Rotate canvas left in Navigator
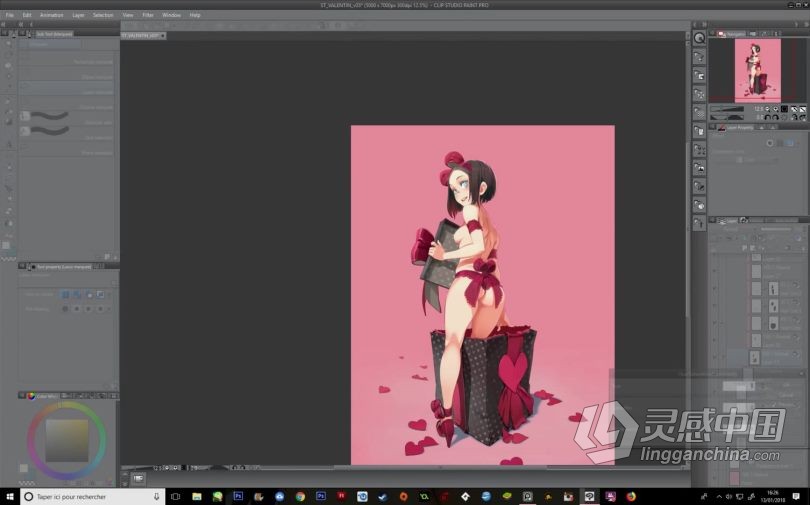Viewport: 810px width, 505px height. pyautogui.click(x=768, y=117)
